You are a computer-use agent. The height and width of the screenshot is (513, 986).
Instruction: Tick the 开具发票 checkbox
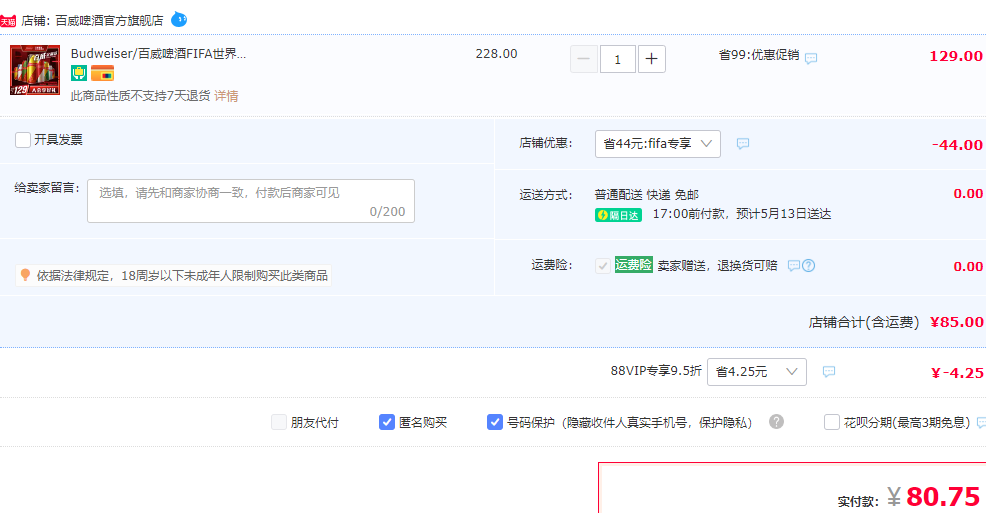click(x=23, y=140)
